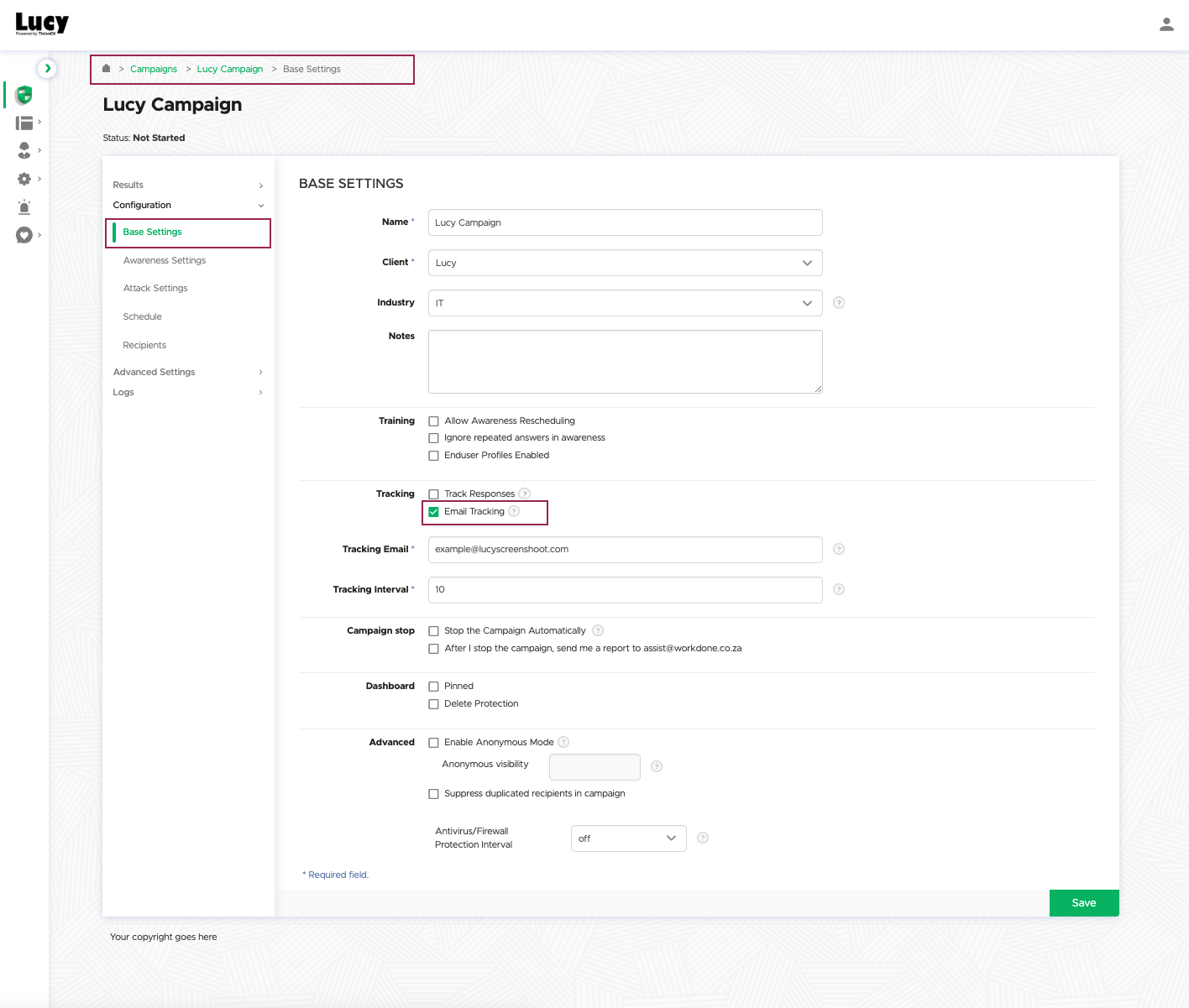Open the Industry dropdown
The width and height of the screenshot is (1189, 1008).
tap(625, 303)
